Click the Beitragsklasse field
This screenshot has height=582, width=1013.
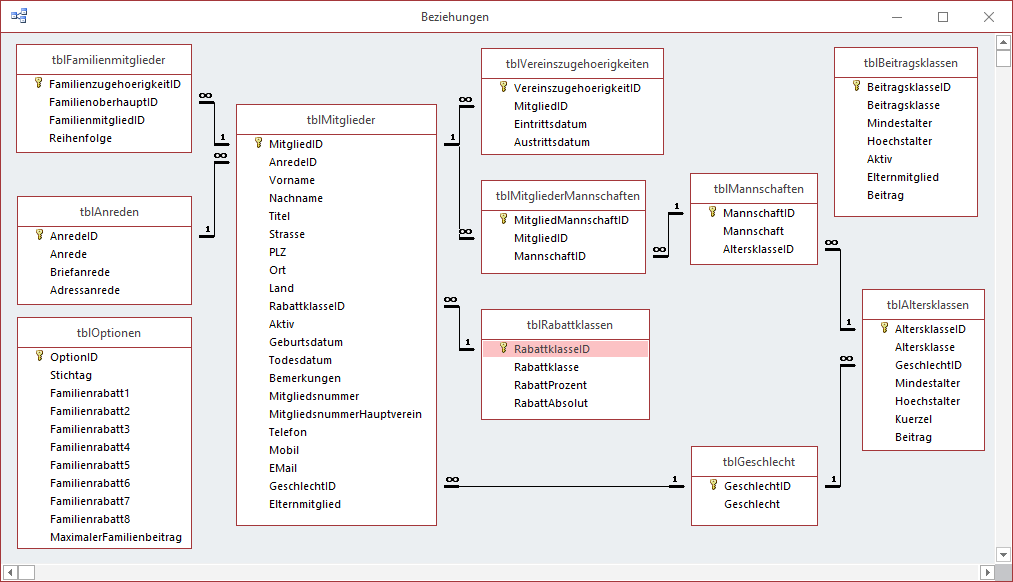click(x=903, y=105)
